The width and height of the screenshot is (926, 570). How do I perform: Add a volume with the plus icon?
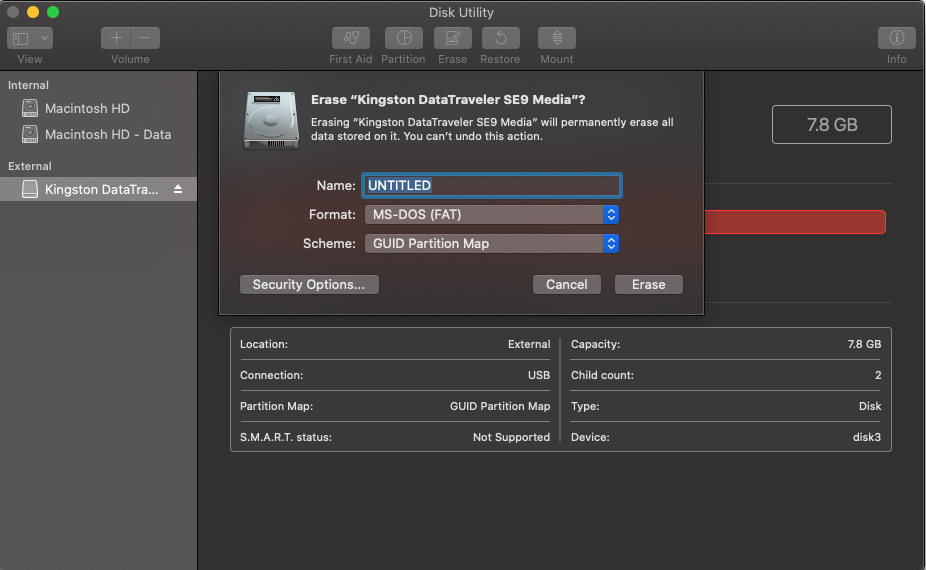click(116, 38)
